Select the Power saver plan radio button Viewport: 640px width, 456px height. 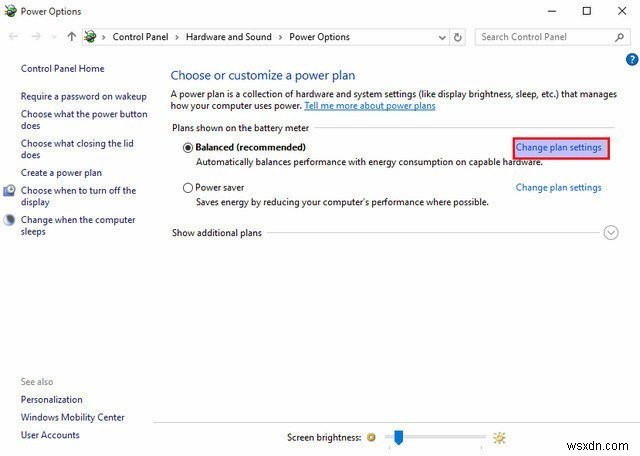(x=188, y=188)
